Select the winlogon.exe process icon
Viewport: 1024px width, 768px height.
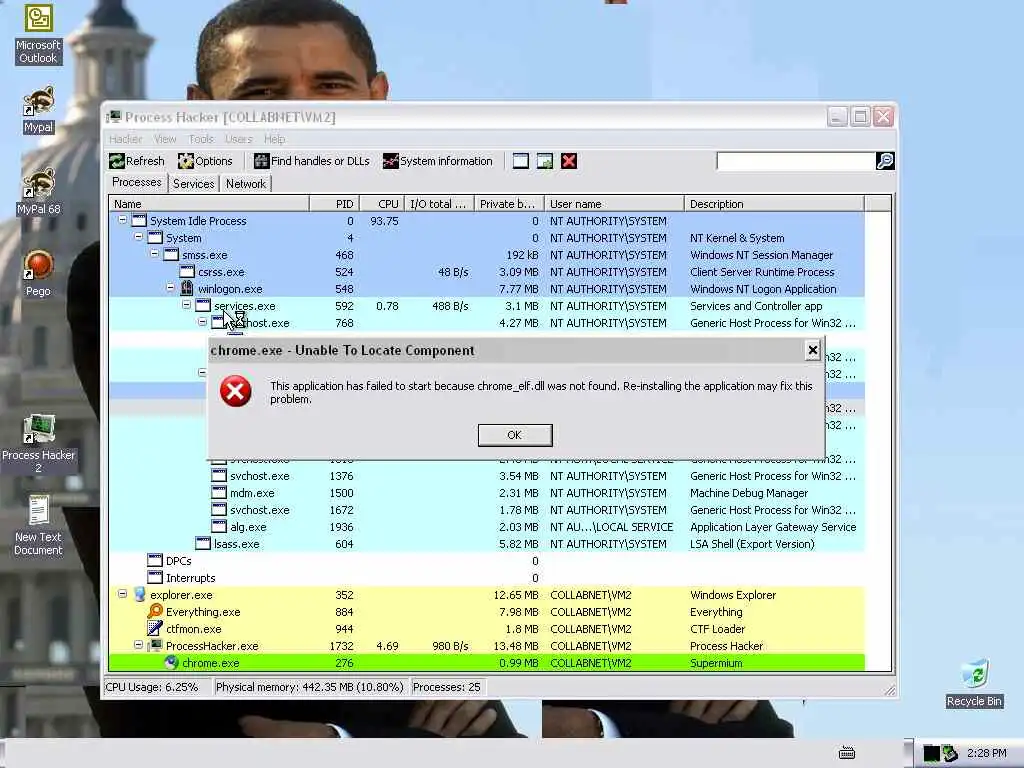(x=187, y=289)
